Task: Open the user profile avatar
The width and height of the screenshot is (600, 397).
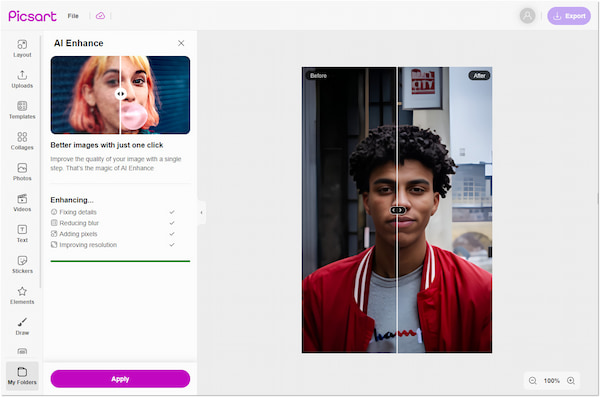Action: [527, 16]
